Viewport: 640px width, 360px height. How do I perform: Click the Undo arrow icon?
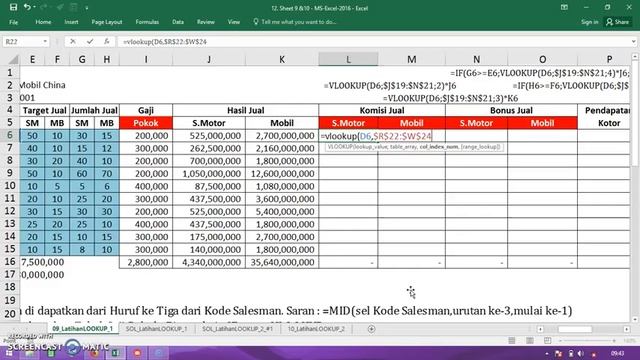click(x=27, y=7)
